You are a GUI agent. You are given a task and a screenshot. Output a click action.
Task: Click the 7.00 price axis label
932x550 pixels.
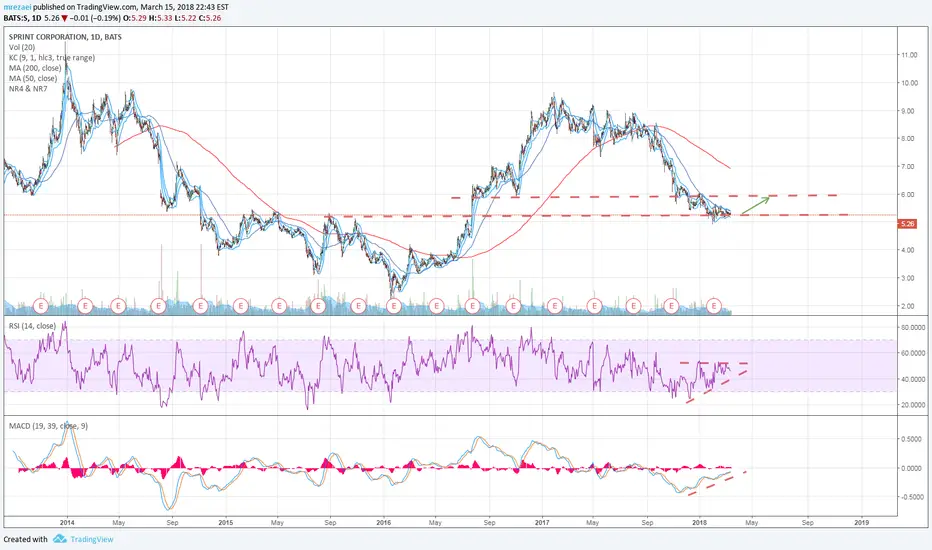(907, 166)
